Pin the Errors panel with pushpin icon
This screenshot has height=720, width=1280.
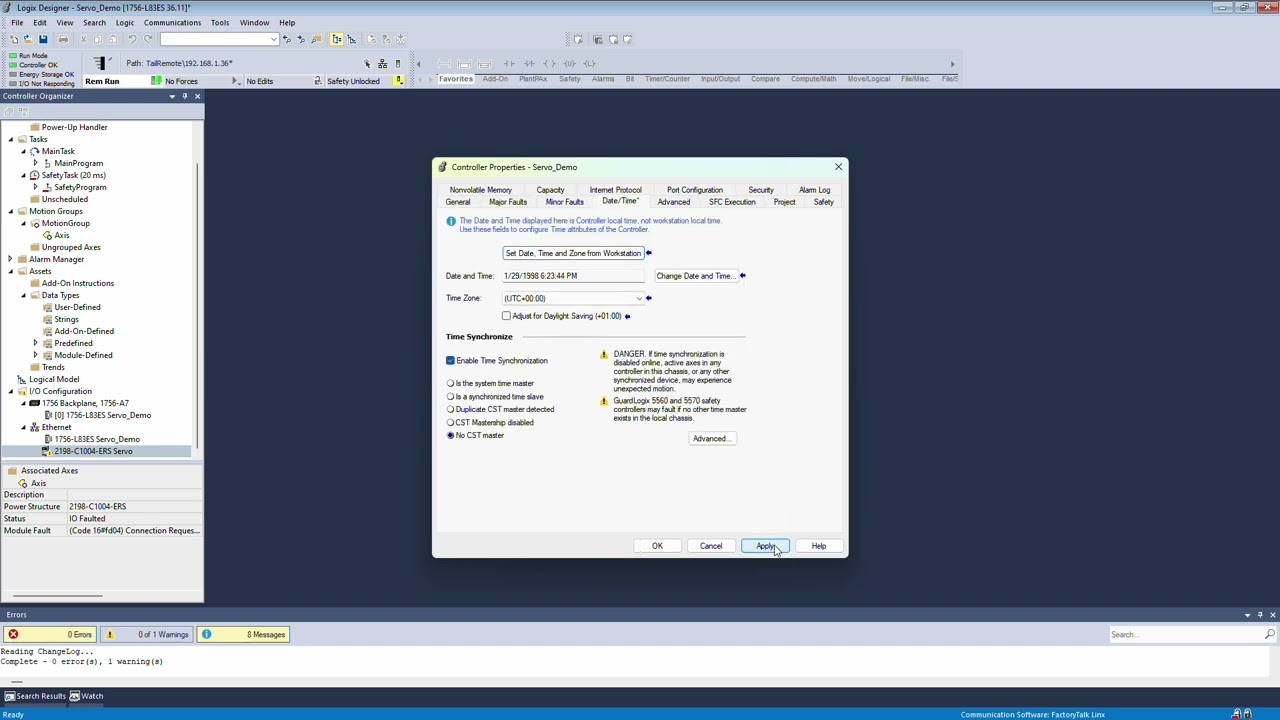point(1260,615)
